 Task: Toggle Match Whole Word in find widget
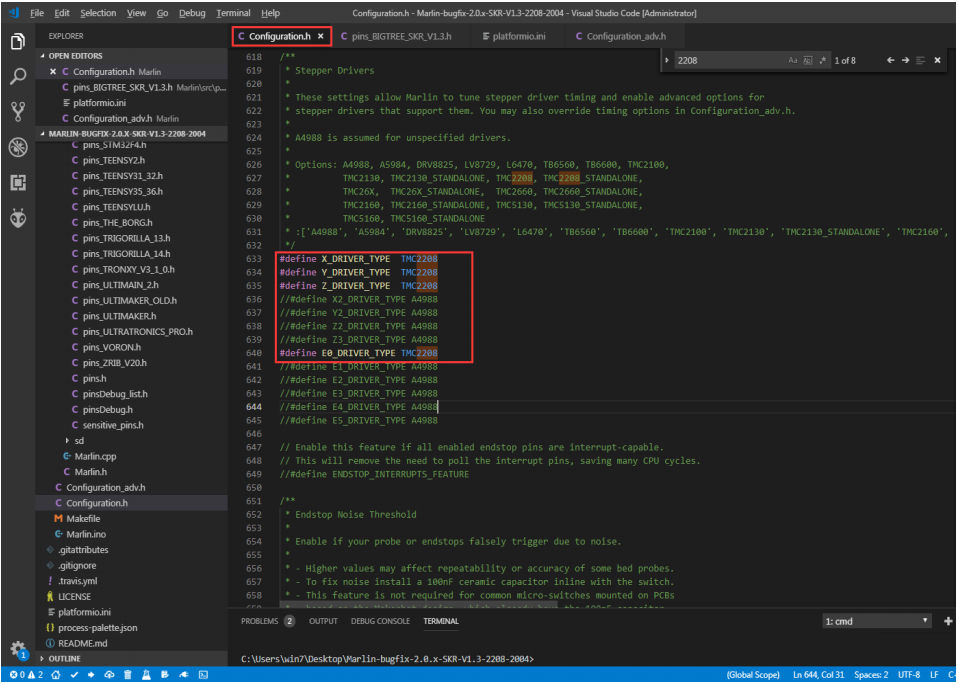click(809, 61)
